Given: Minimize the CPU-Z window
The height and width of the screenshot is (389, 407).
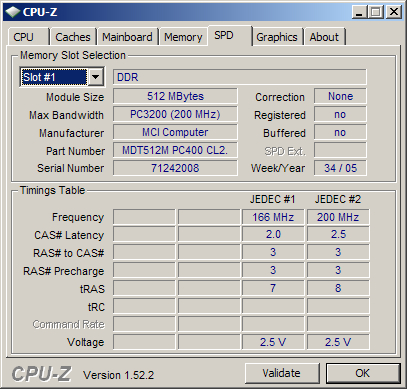Looking at the screenshot, I should tap(359, 12).
